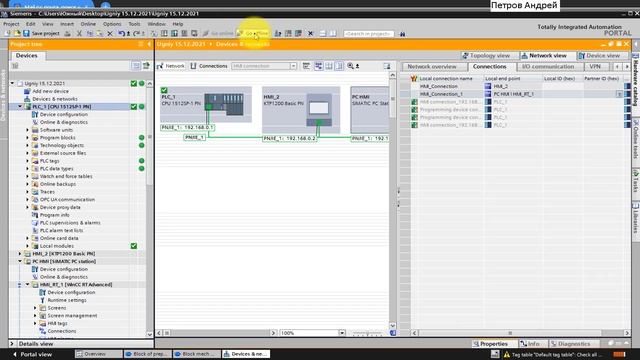Screen dimensions: 640x360
Task: Select the VPN tab
Action: (x=595, y=67)
